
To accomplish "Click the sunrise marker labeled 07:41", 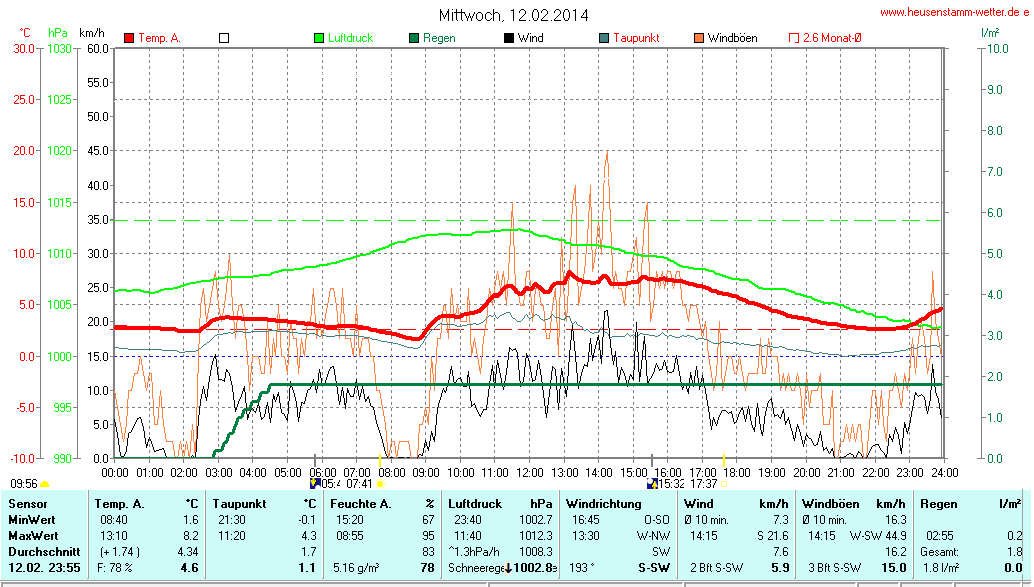I will pos(380,484).
